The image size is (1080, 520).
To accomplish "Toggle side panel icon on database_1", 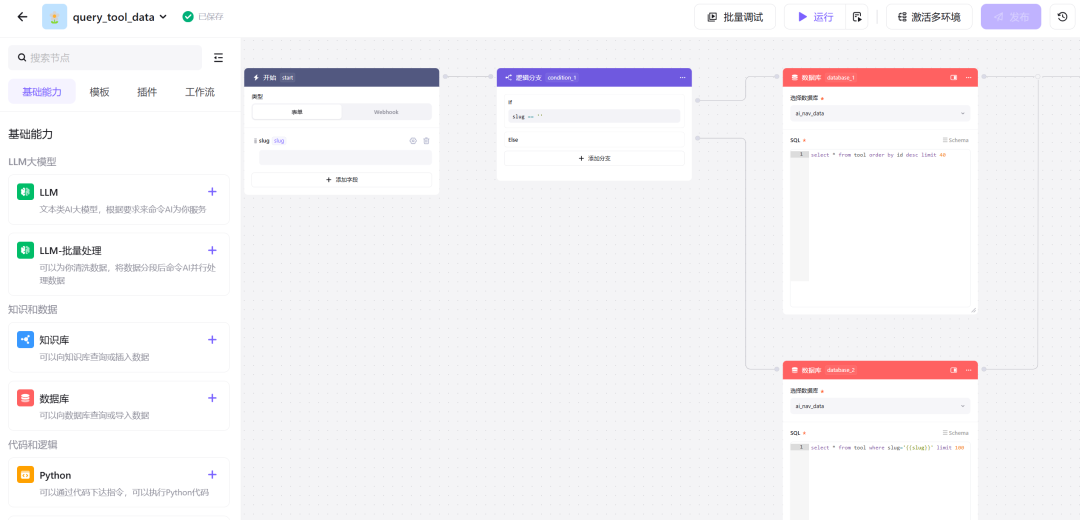I will pyautogui.click(x=954, y=78).
